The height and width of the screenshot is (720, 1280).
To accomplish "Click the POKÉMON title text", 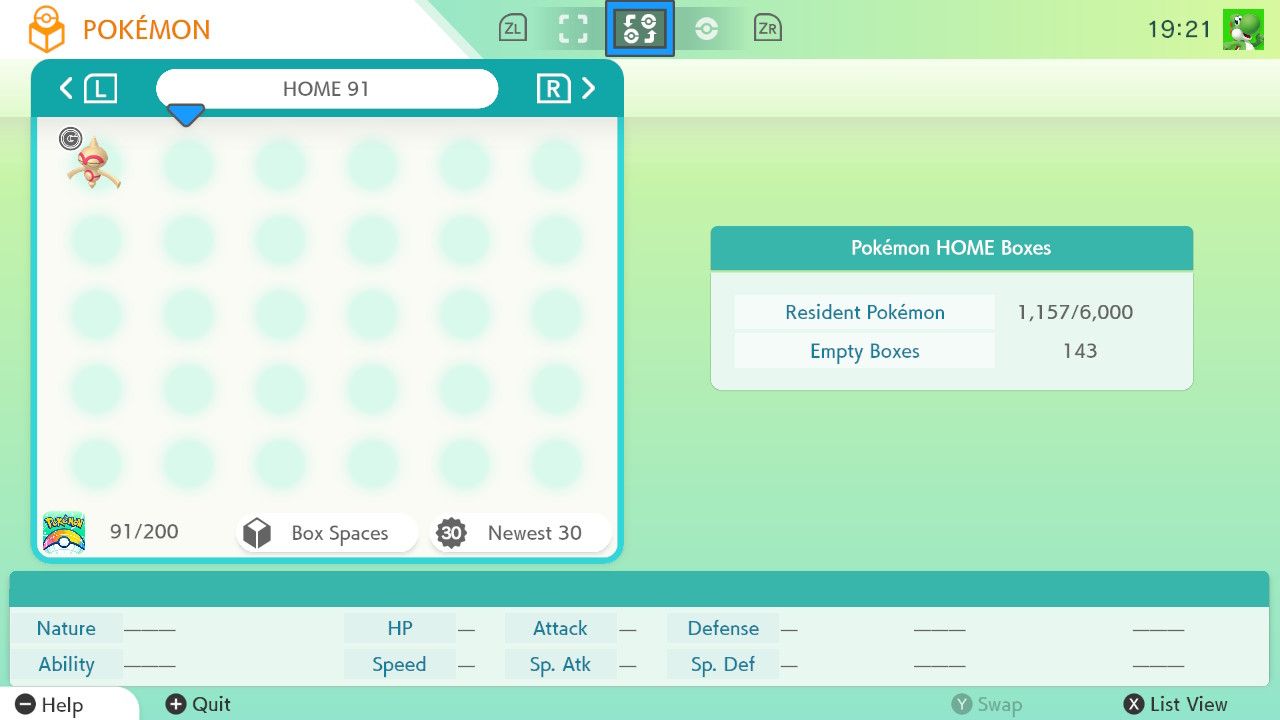I will pyautogui.click(x=146, y=30).
